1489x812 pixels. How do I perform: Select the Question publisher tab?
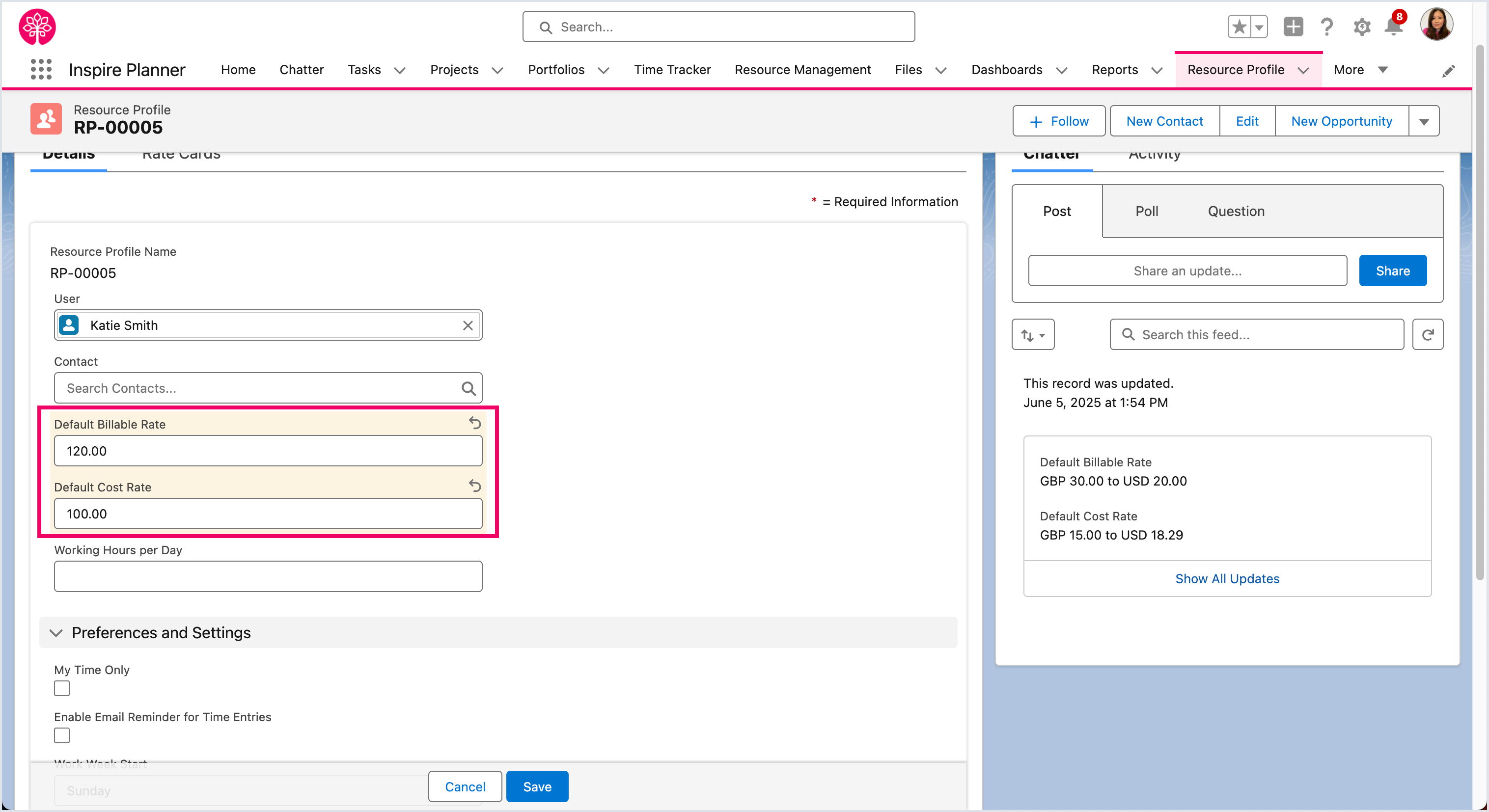point(1236,211)
